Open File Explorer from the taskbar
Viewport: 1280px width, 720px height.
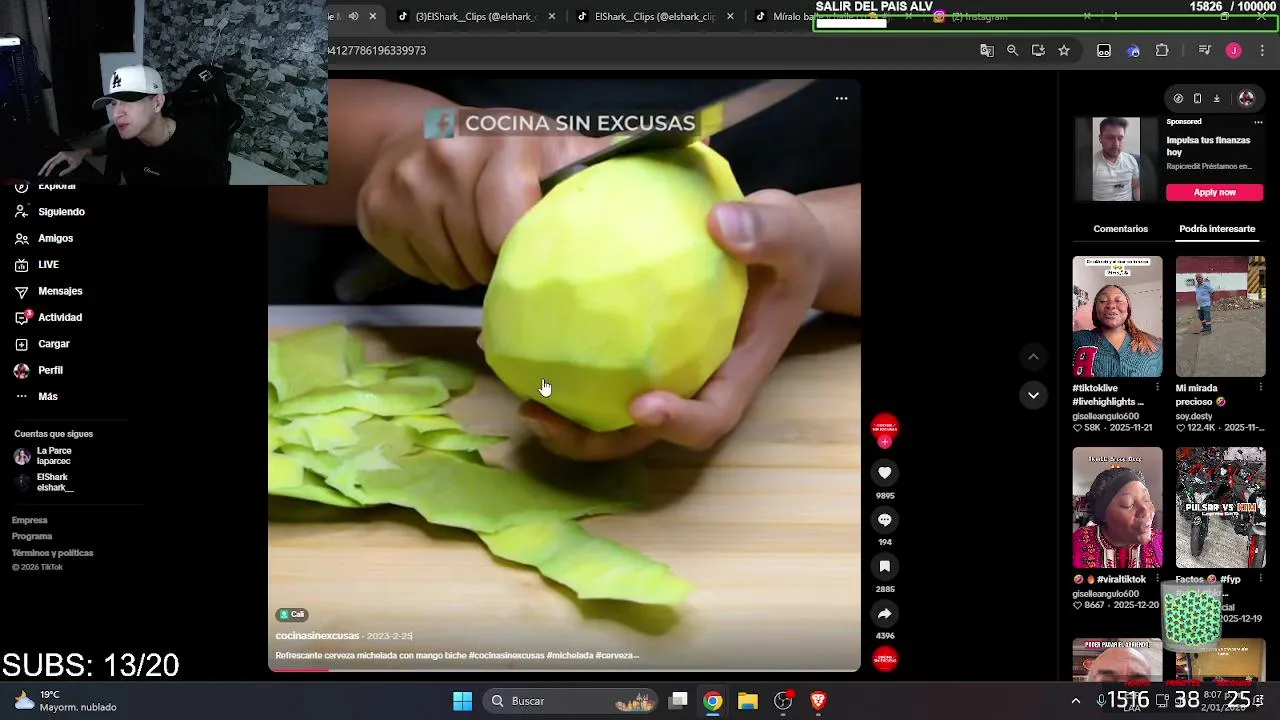(748, 701)
